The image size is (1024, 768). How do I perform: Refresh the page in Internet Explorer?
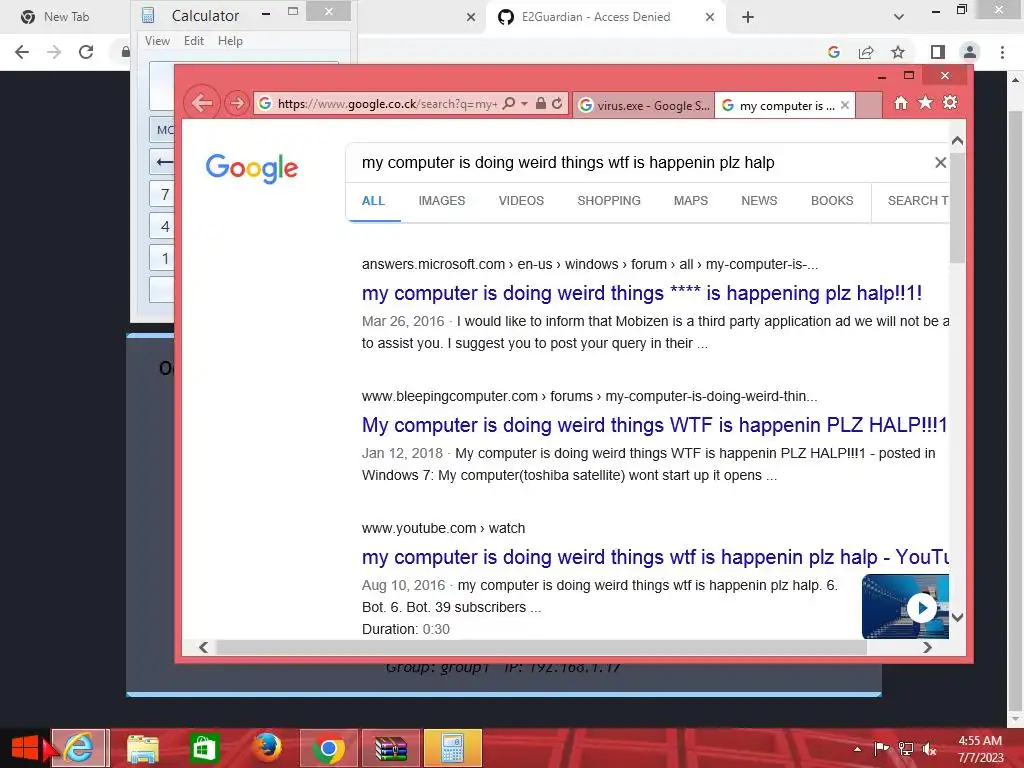[x=557, y=103]
